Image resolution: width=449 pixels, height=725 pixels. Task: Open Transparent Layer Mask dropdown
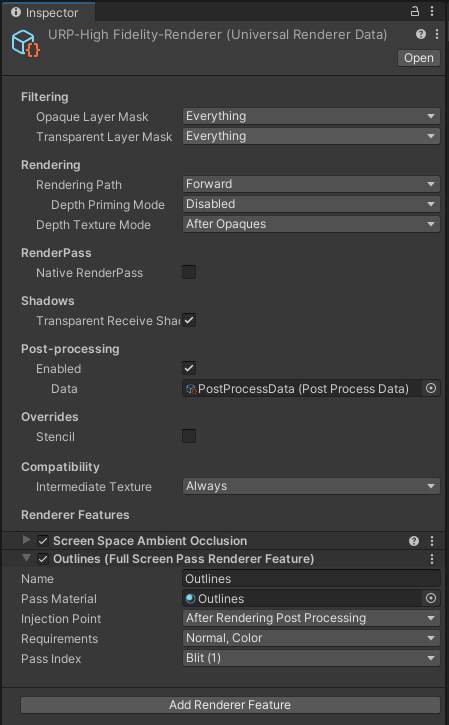[x=311, y=136]
